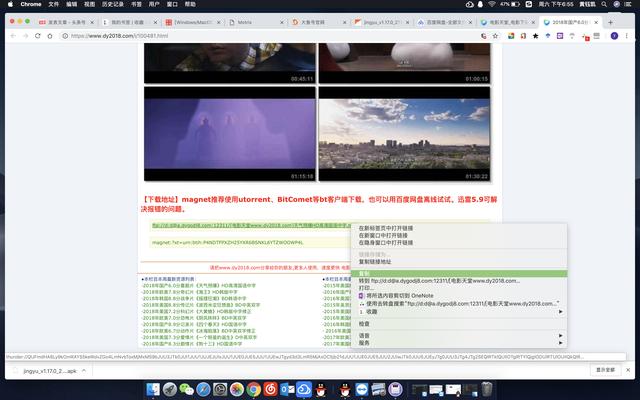Click the thumbnail stamped 01:00:15
The image size is (640, 400).
pyautogui.click(x=404, y=63)
